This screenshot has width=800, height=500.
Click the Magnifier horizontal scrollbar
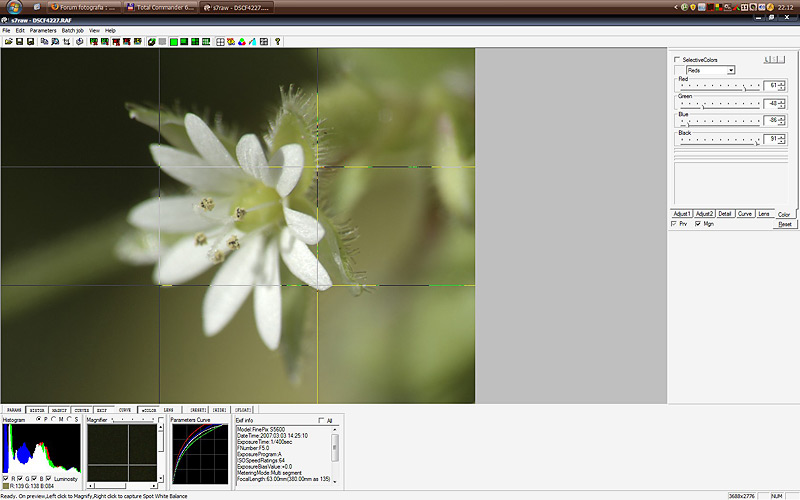pos(122,486)
